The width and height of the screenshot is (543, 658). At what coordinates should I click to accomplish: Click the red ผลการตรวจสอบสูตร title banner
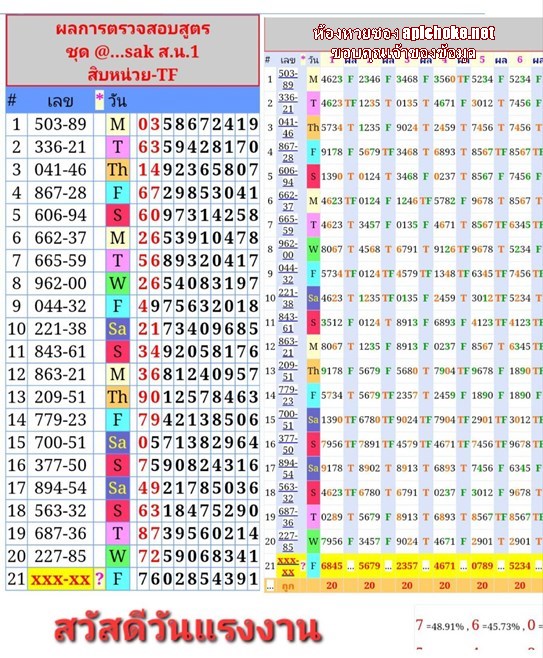133,51
